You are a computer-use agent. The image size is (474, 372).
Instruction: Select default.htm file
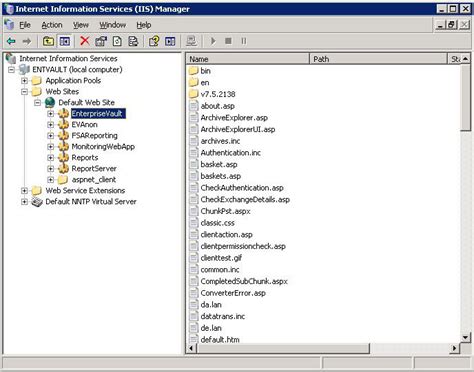pos(220,340)
